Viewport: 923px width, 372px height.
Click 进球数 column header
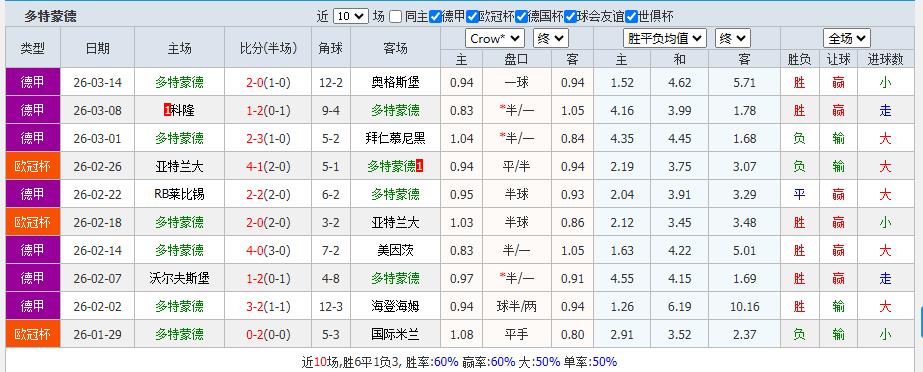pos(885,59)
